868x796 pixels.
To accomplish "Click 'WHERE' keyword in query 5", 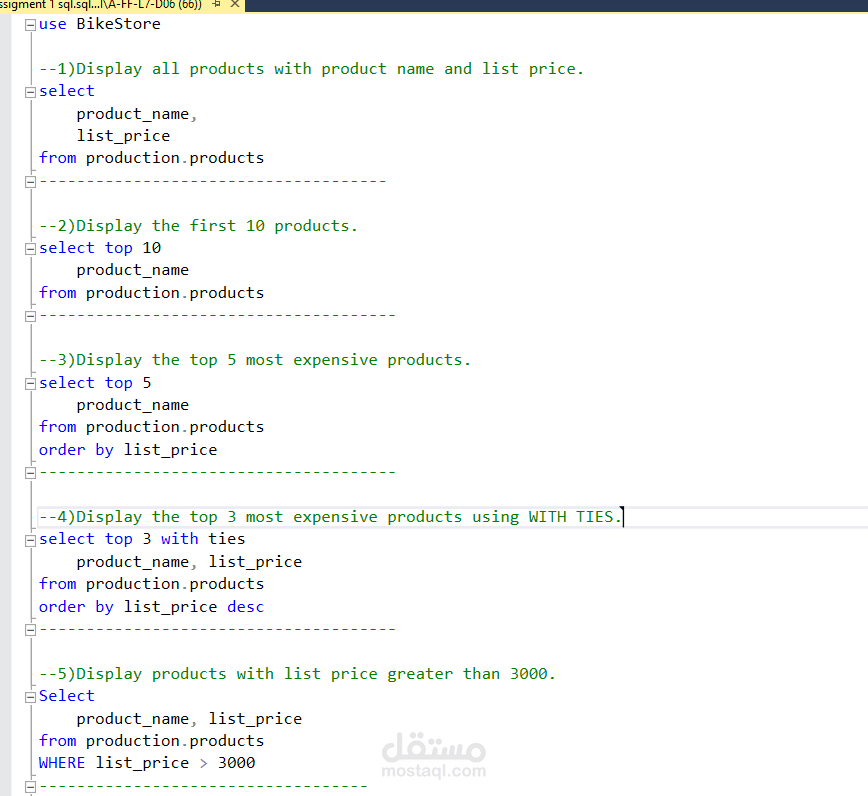I will [62, 763].
